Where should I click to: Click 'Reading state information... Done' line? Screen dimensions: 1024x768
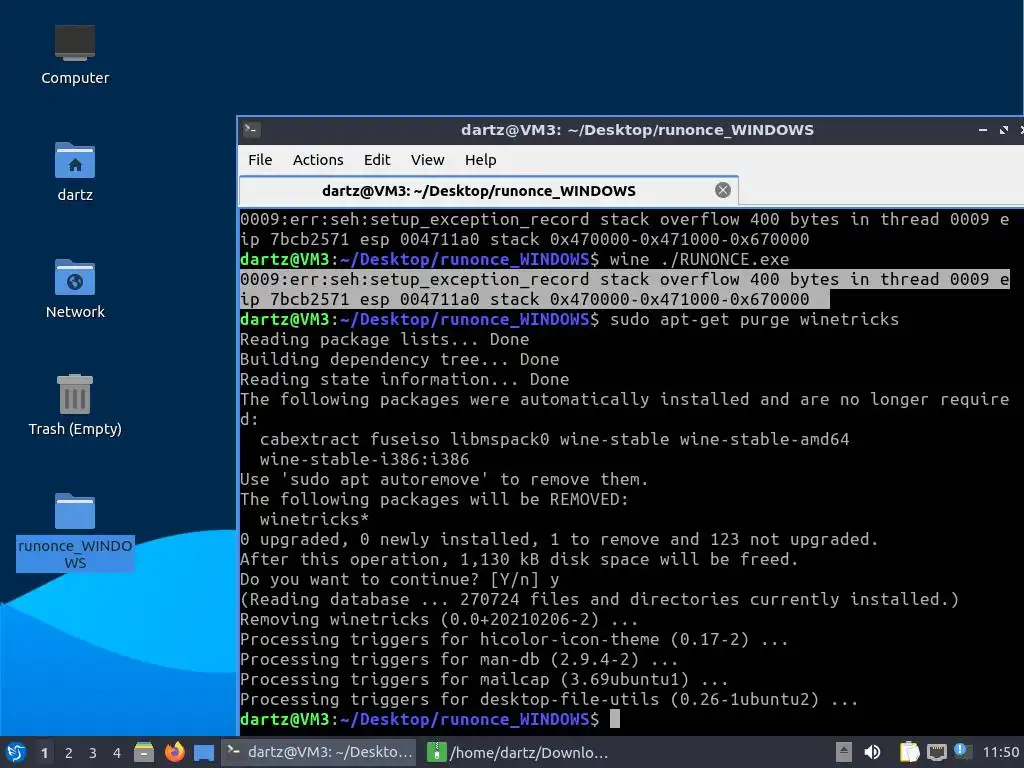point(404,379)
